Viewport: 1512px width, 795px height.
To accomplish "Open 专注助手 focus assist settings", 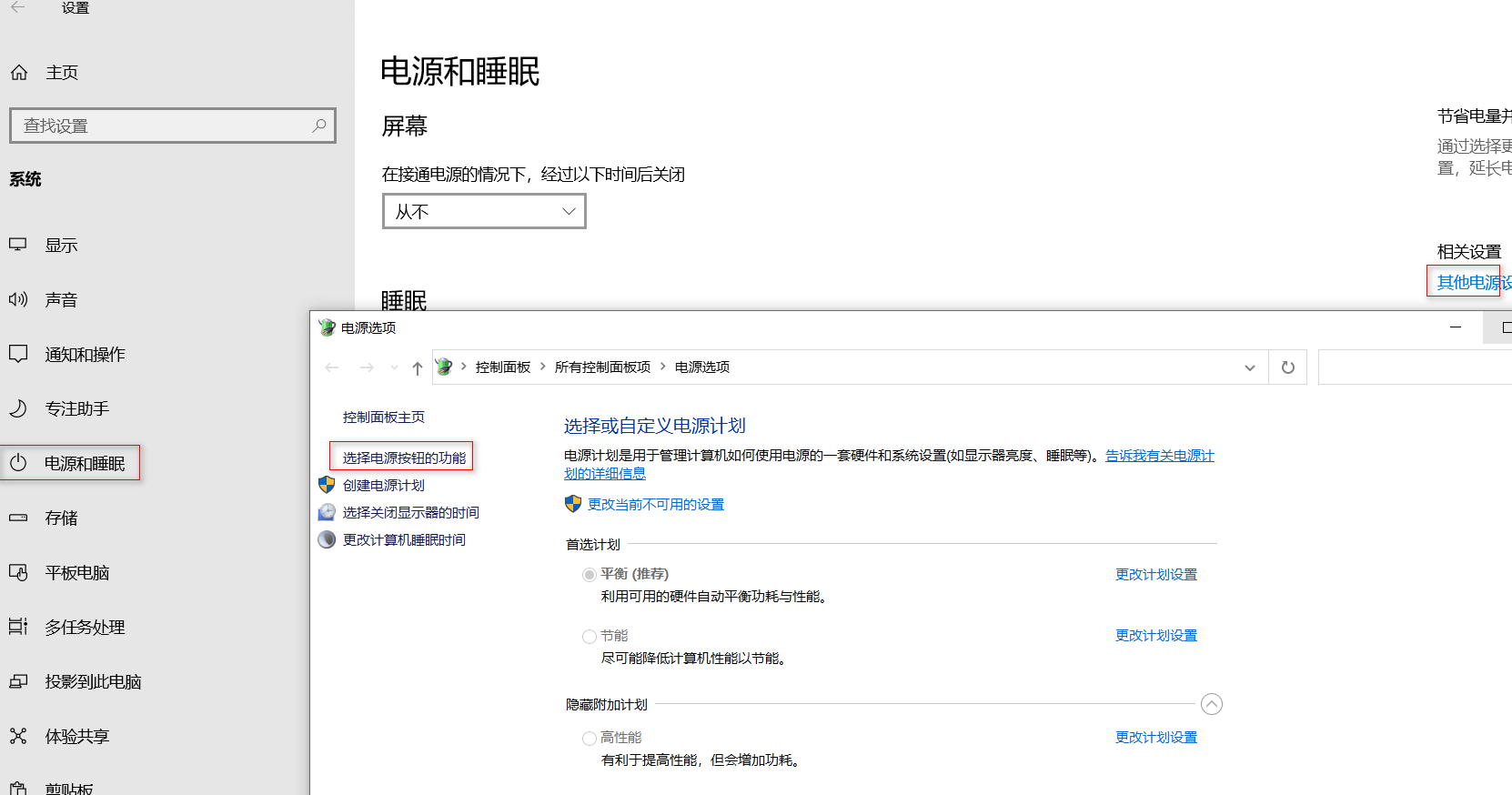I will (77, 409).
